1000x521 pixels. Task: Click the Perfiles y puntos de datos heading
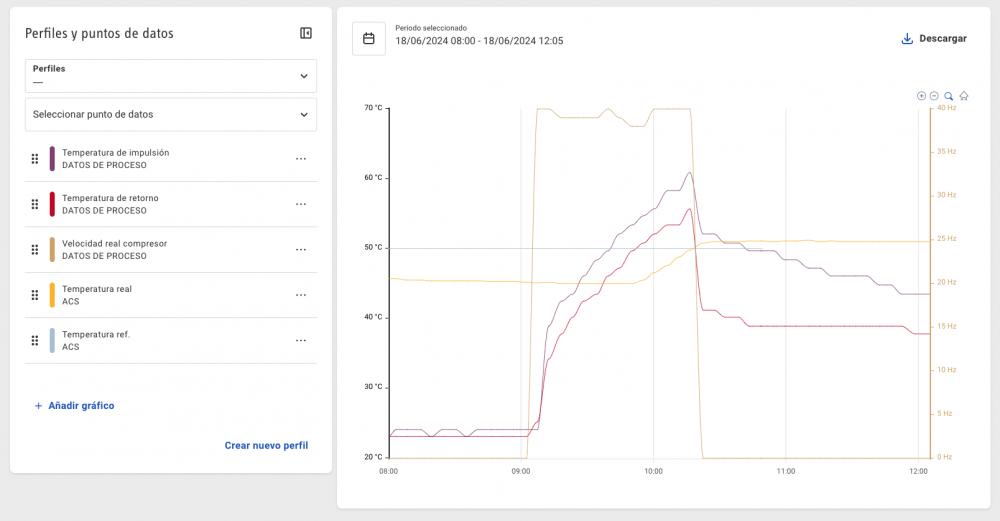(99, 34)
